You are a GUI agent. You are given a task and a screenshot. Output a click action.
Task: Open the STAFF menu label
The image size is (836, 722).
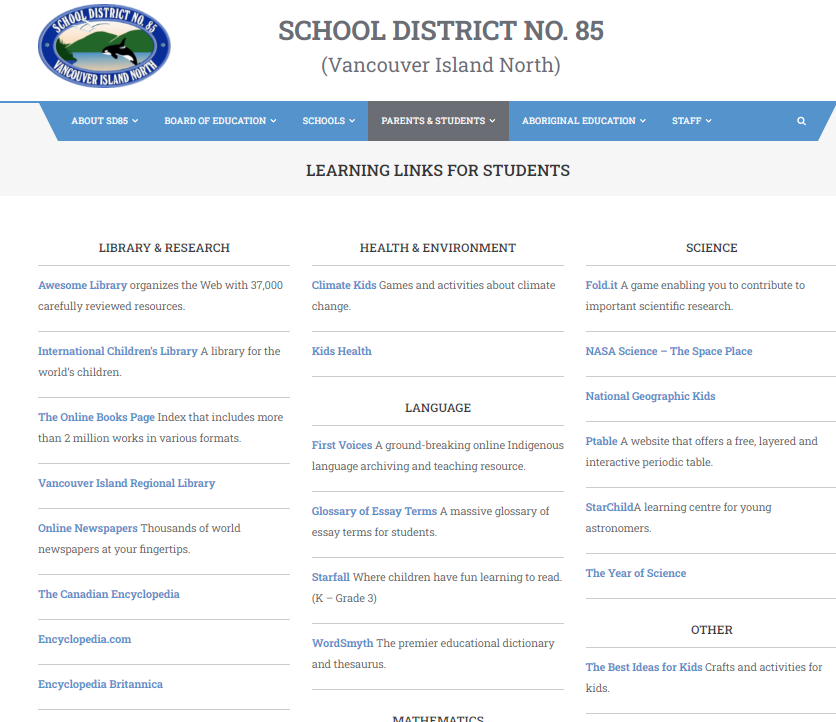[x=686, y=121]
